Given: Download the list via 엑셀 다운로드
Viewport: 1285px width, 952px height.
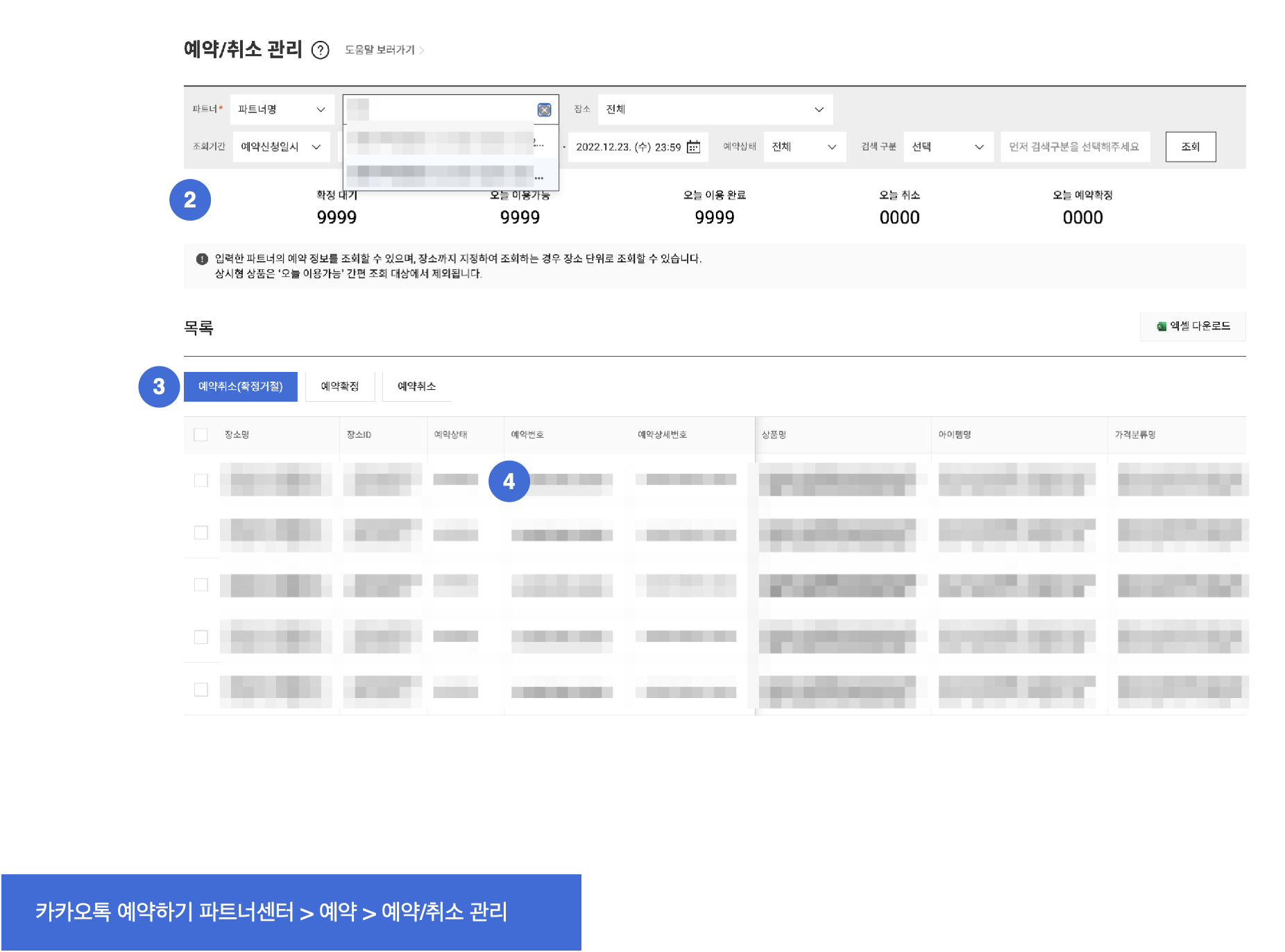Looking at the screenshot, I should pos(1193,326).
